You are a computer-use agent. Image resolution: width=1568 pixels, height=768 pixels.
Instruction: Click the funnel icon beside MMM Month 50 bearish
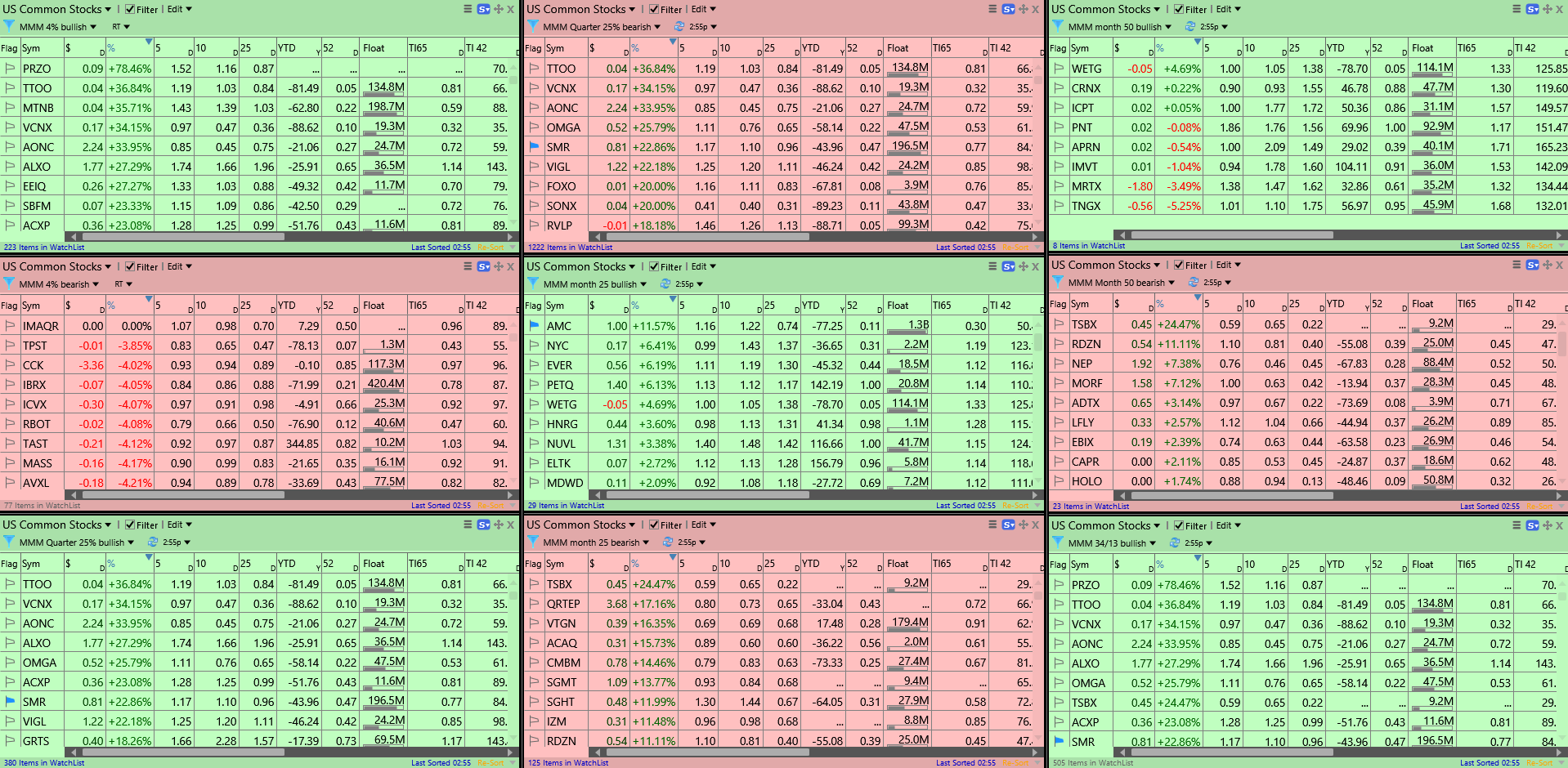[1058, 282]
